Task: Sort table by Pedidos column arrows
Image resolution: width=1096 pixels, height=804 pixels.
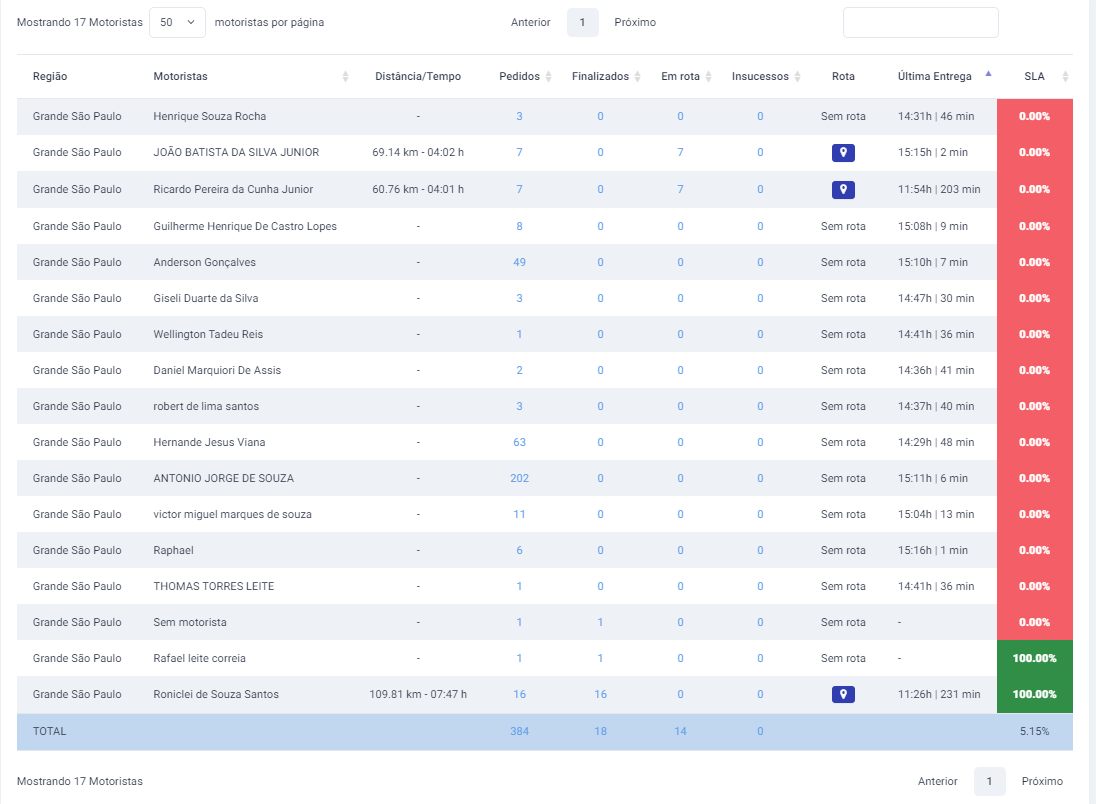Action: [x=549, y=76]
